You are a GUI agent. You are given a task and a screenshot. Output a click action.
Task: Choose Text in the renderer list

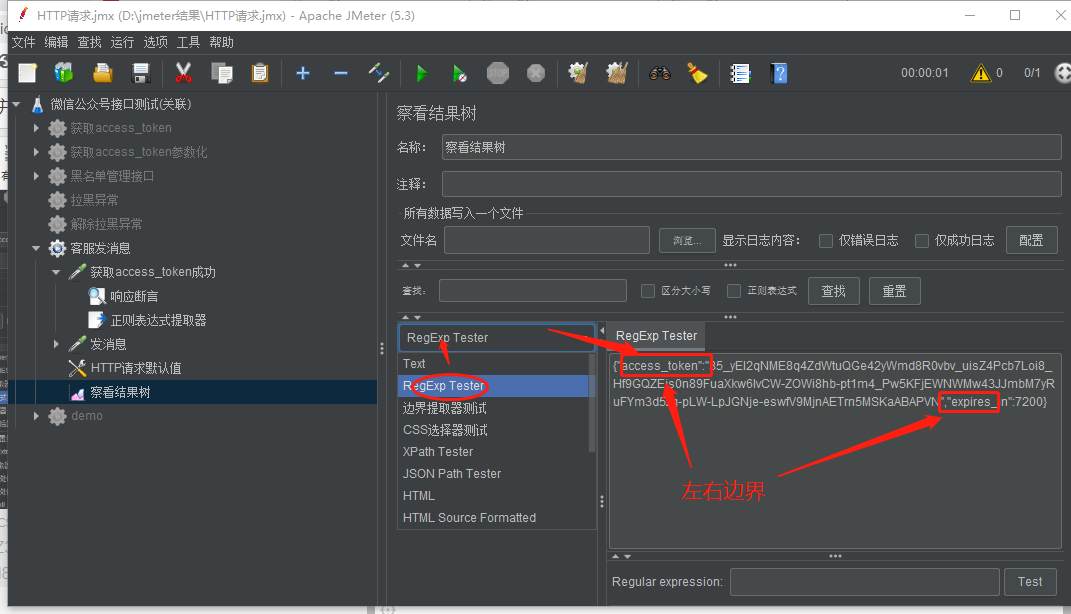point(492,363)
